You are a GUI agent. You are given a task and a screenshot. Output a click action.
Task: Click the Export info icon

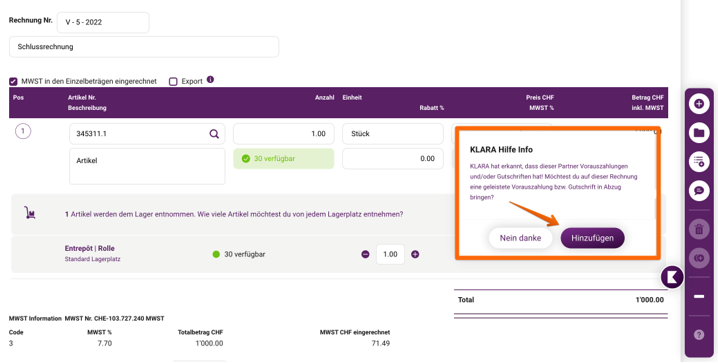point(210,79)
